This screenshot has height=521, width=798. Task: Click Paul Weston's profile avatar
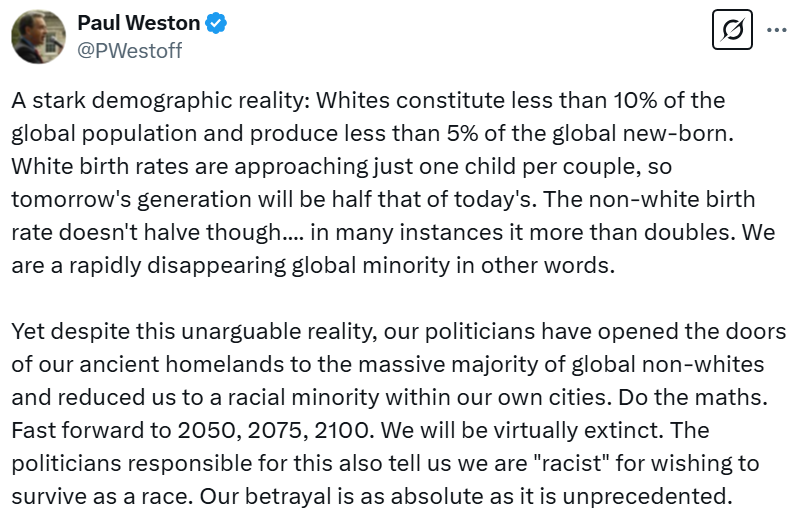(38, 36)
